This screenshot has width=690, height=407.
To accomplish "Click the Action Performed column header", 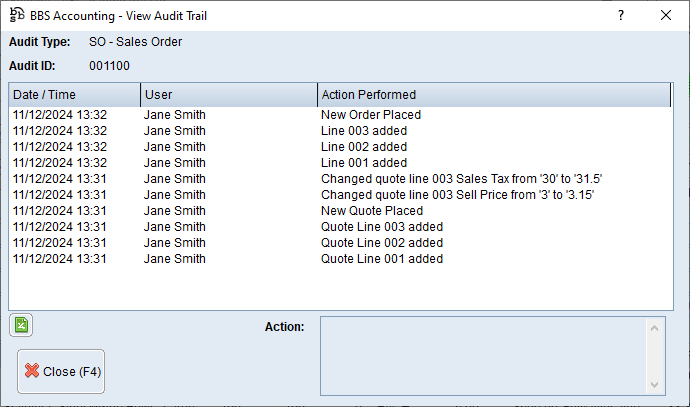I will 493,95.
